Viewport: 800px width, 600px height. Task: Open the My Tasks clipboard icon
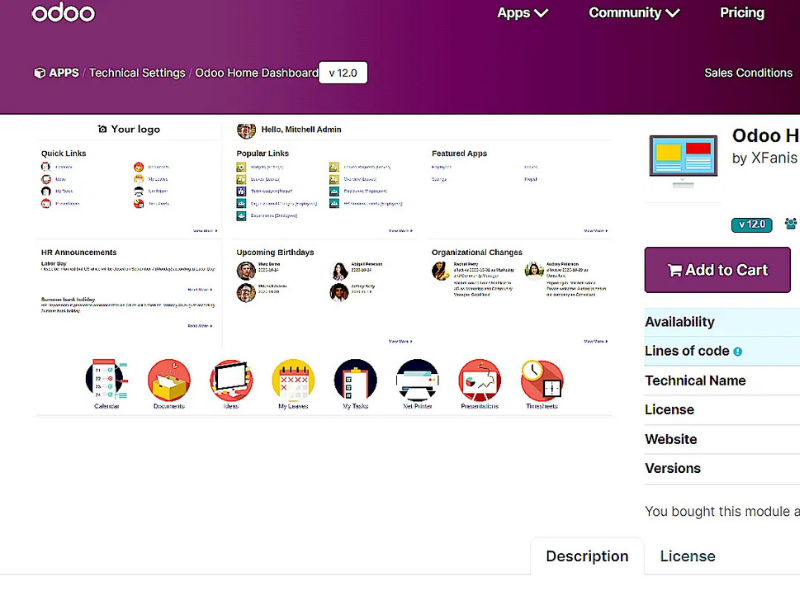pyautogui.click(x=355, y=380)
